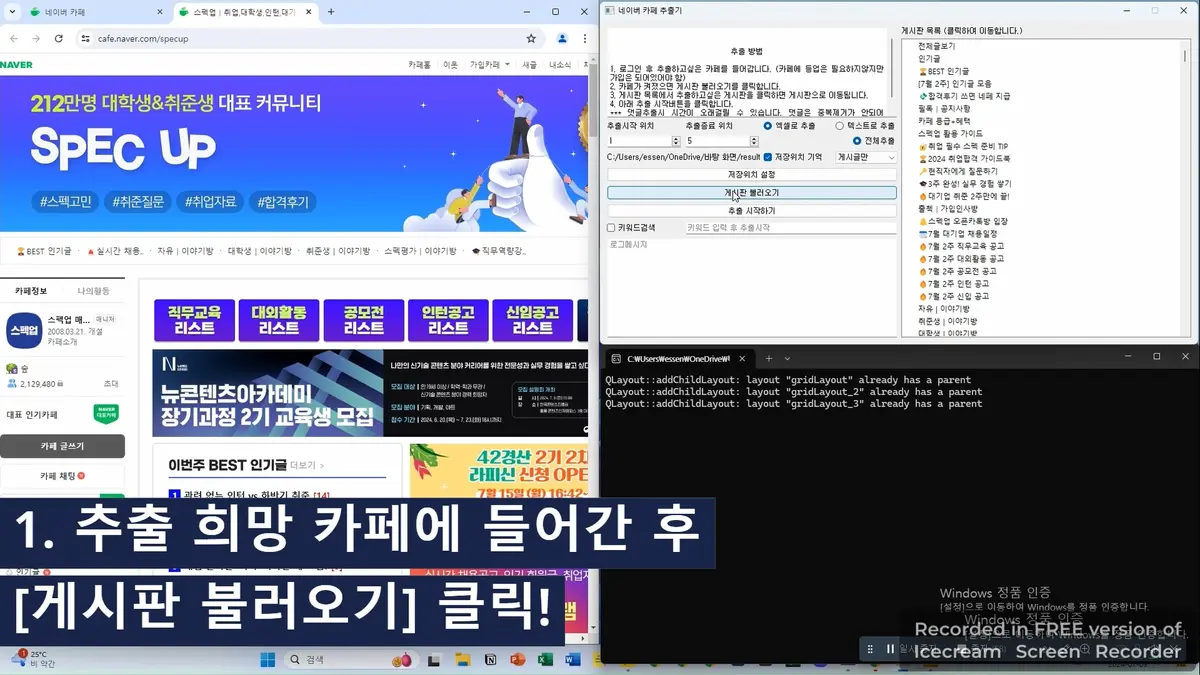Viewport: 1200px width, 675px height.
Task: Select the 나의활동 tab
Action: click(x=93, y=291)
